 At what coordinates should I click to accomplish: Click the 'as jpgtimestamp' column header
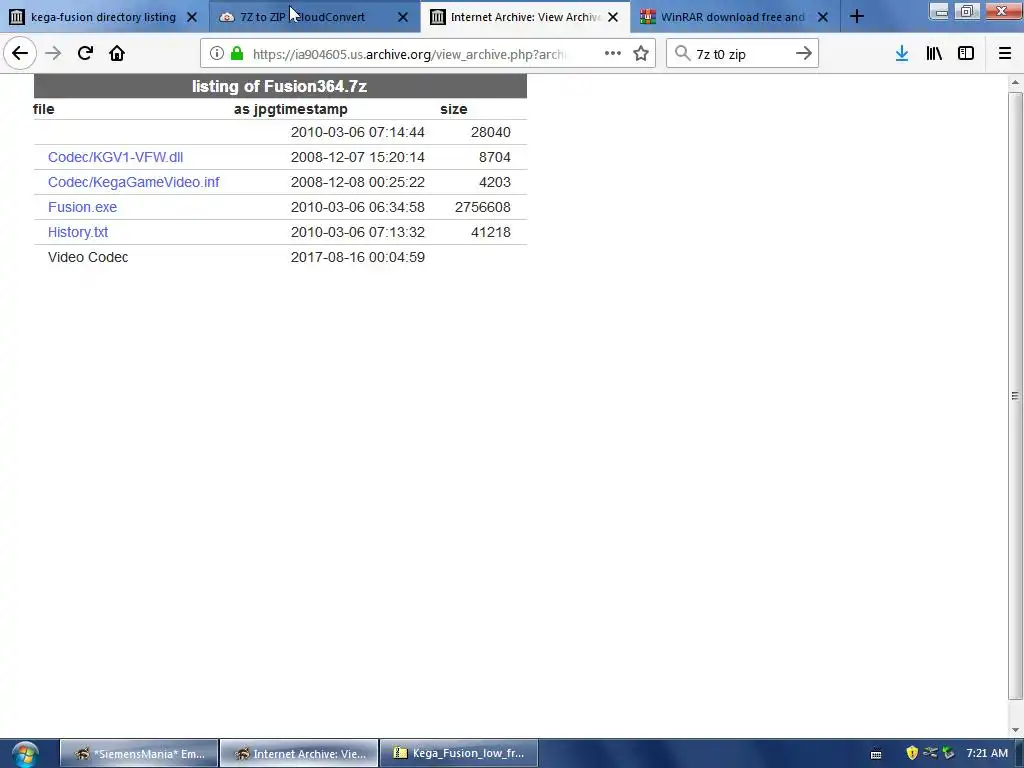pos(291,109)
